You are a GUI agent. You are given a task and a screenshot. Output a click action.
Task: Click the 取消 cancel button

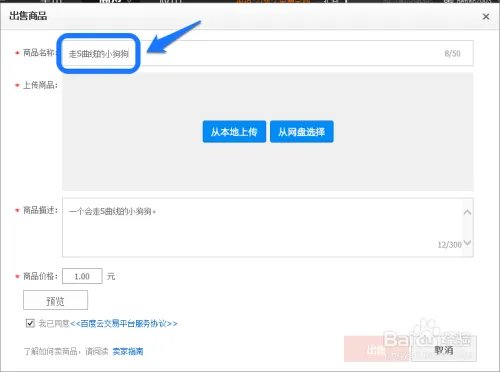coord(444,349)
